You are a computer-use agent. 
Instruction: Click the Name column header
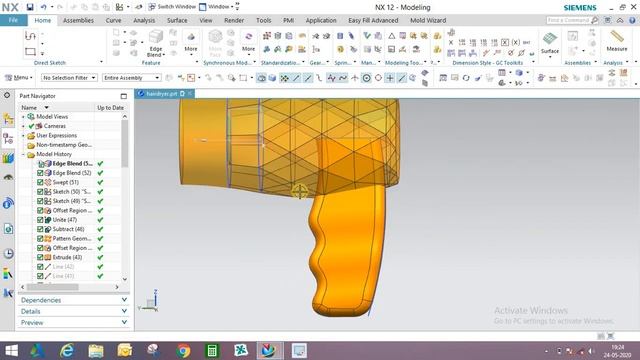pos(29,107)
